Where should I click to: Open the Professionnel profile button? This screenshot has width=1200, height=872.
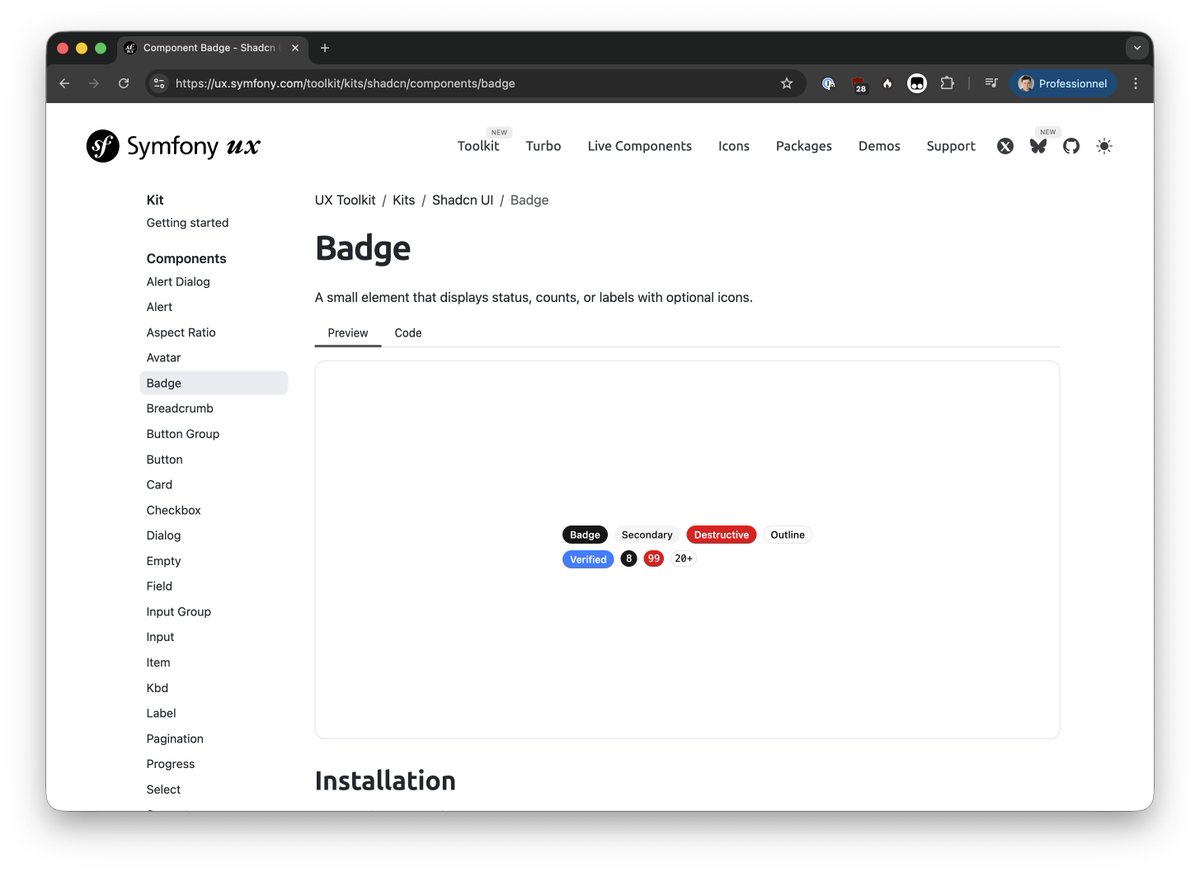tap(1063, 84)
